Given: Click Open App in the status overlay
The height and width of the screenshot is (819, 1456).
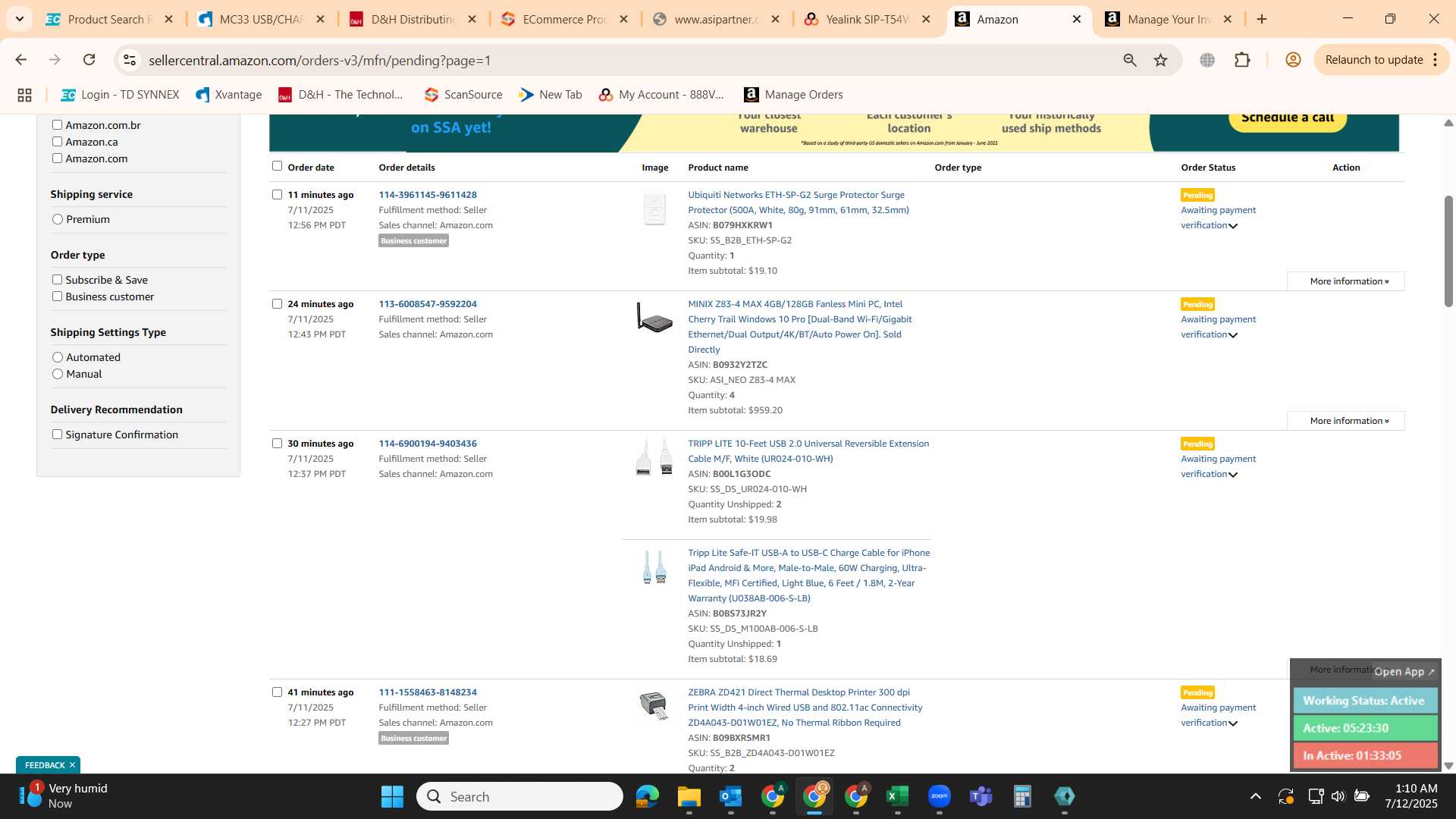Looking at the screenshot, I should click(x=1404, y=672).
